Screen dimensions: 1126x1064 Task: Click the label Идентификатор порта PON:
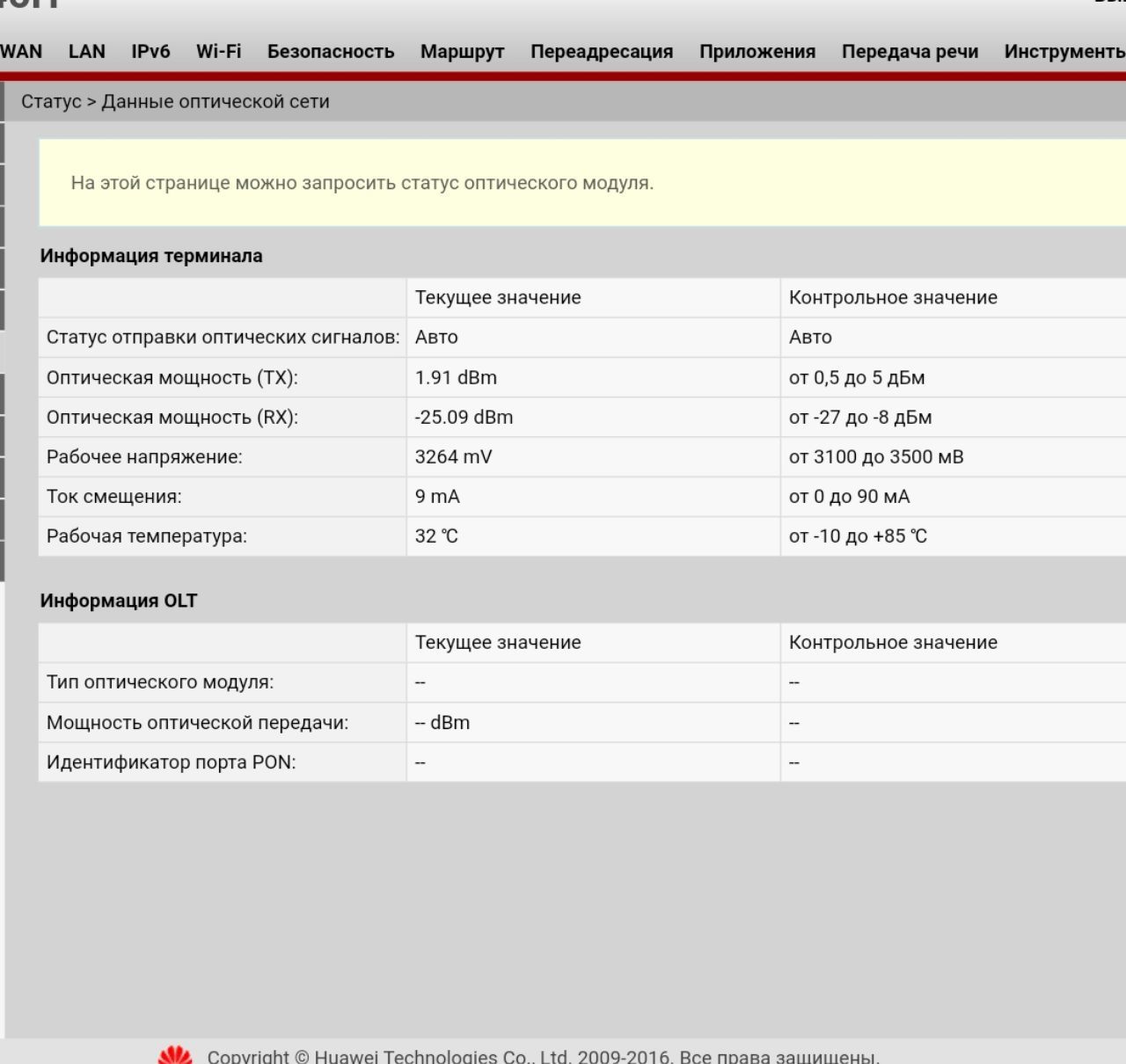tap(172, 762)
